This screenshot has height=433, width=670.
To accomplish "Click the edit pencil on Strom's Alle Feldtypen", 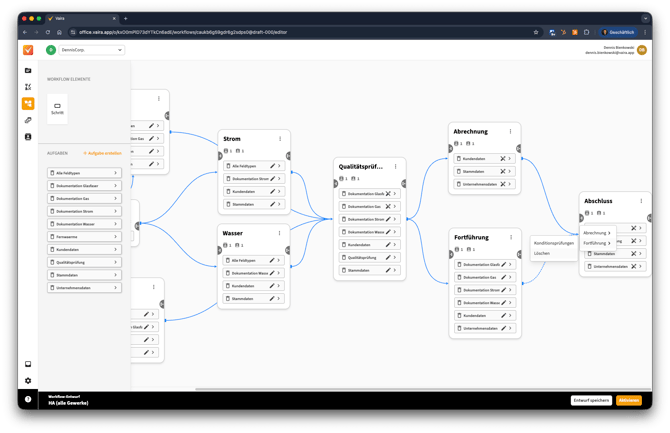I will tap(272, 166).
